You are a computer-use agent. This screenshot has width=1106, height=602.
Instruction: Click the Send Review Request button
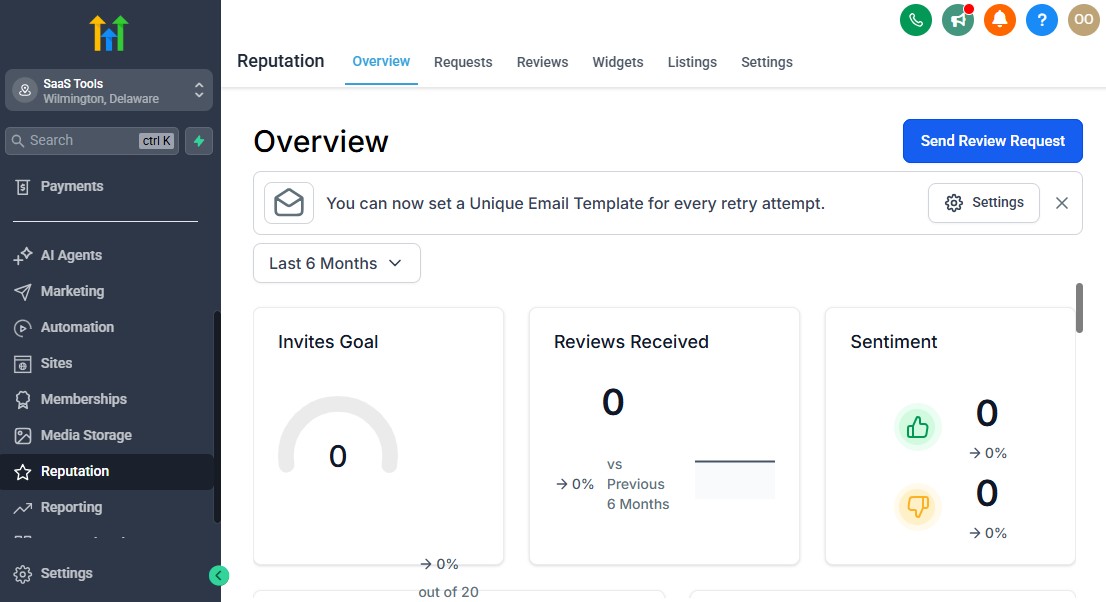992,141
